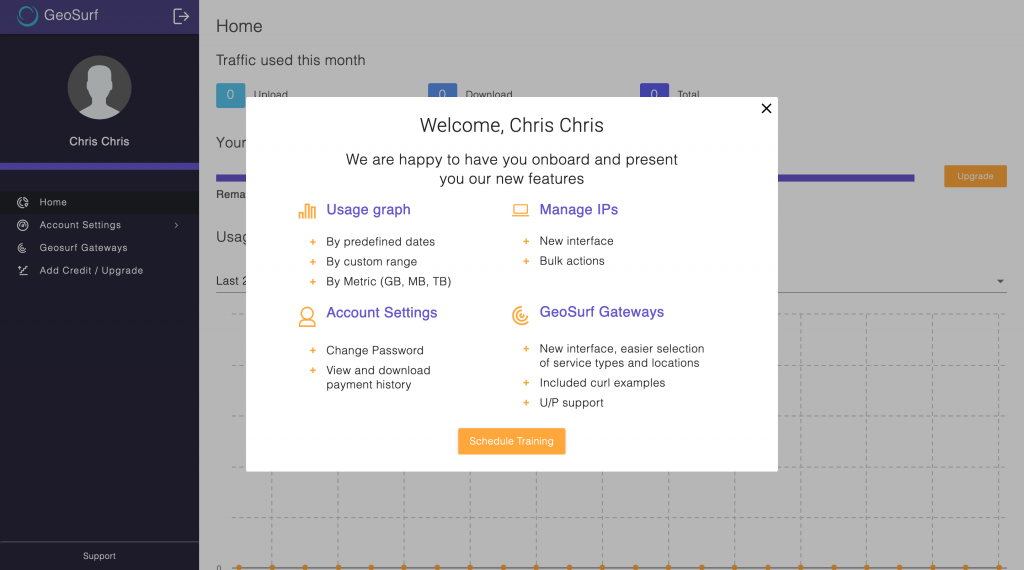Screen dimensions: 1024x570
Task: Click the bar chart Usage graph icon
Action: point(307,210)
